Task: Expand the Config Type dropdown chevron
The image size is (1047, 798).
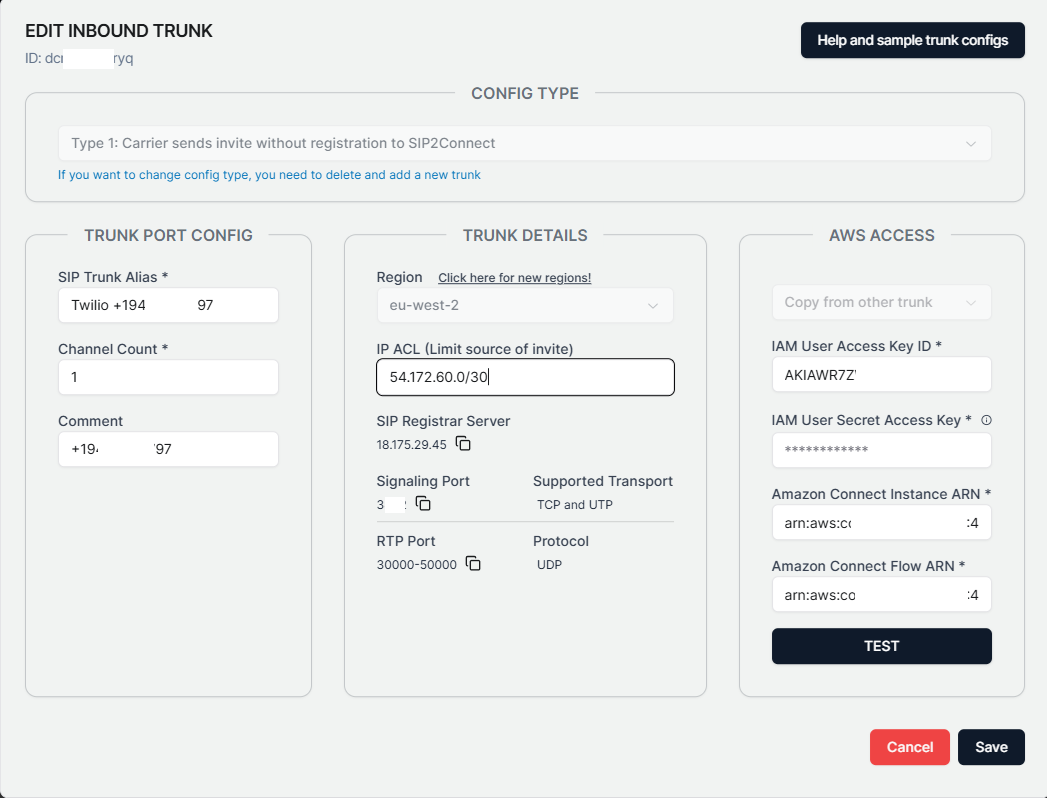Action: click(970, 144)
